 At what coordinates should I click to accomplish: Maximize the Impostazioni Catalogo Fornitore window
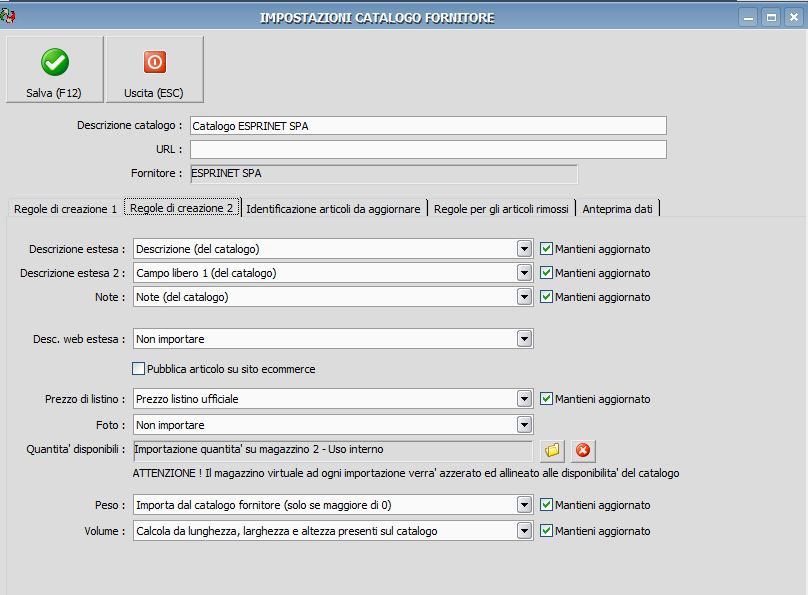tap(771, 17)
